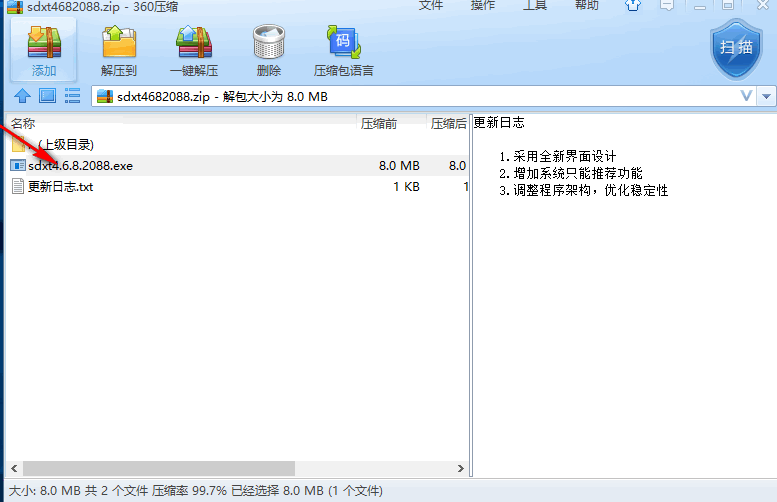The image size is (777, 502).
Task: Click the txt document icon
Action: tap(18, 186)
